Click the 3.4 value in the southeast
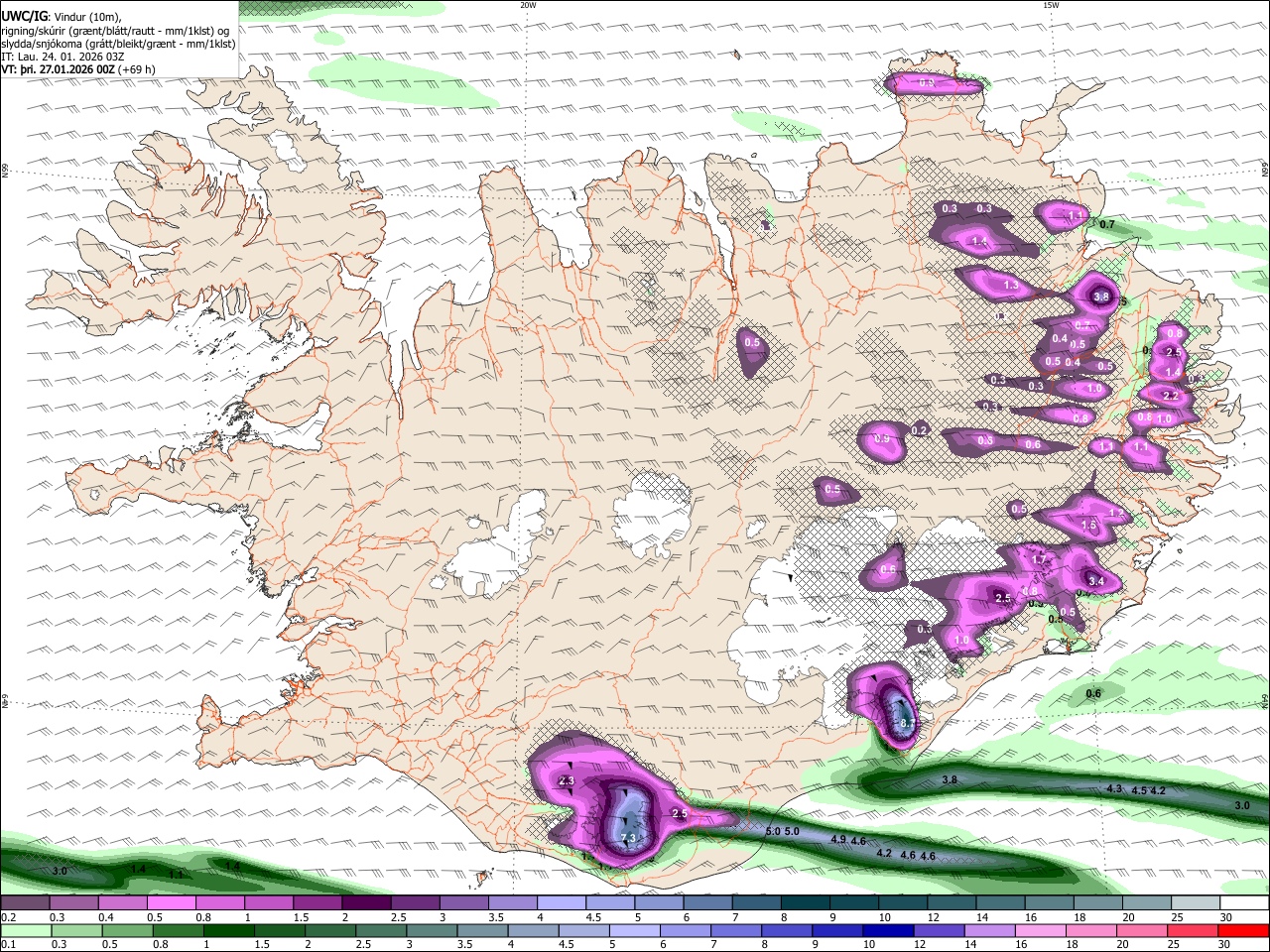Screen dimensions: 1270x952 click(x=1096, y=581)
